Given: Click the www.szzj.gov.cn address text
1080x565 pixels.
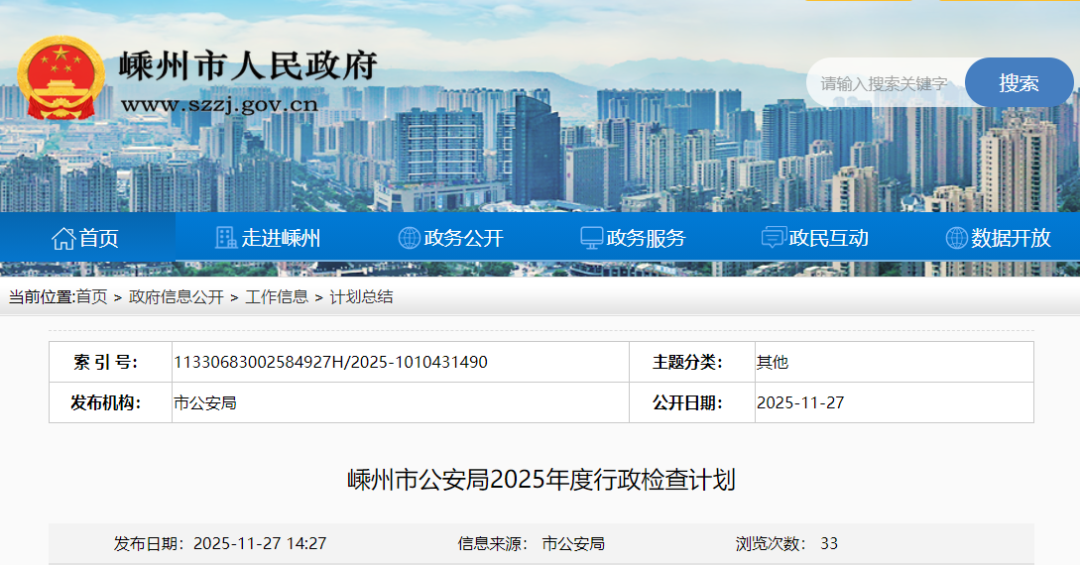Looking at the screenshot, I should coord(219,104).
